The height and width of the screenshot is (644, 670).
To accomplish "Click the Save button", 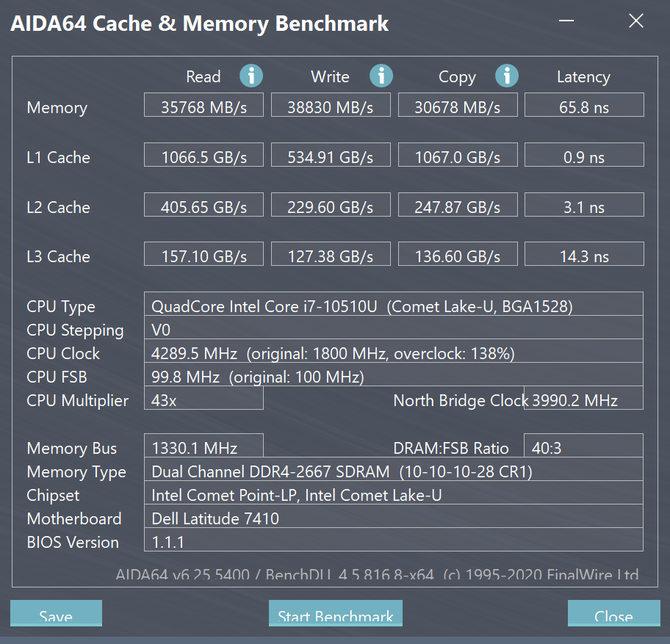I will tap(56, 614).
